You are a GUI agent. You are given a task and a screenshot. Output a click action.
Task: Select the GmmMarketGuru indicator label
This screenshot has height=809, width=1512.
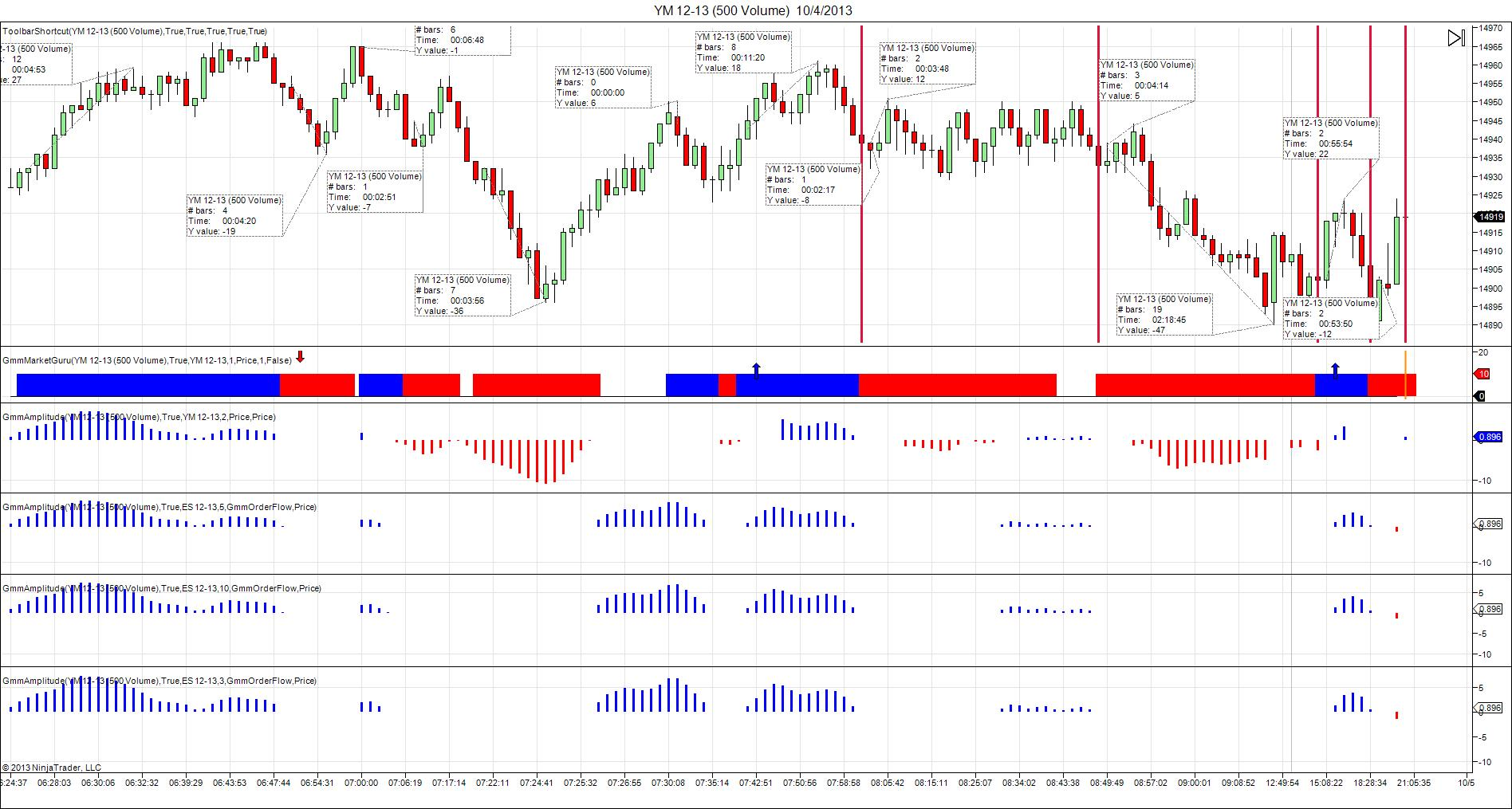point(148,360)
